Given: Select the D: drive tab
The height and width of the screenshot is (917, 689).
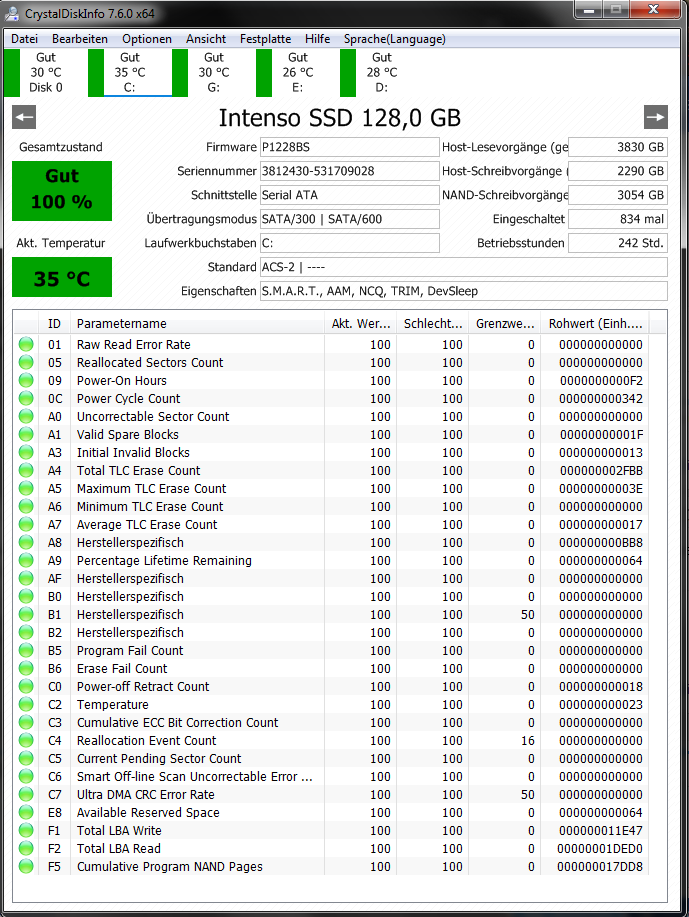Looking at the screenshot, I should (x=382, y=73).
